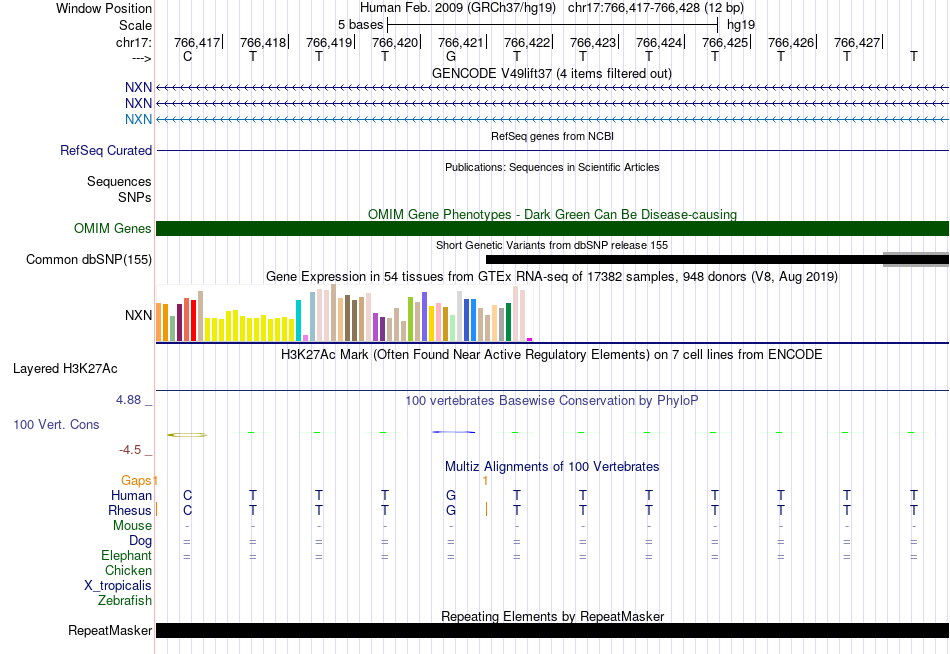Click the chr17:766,417-766,428 coordinate text
The width and height of the screenshot is (950, 654).
656,8
